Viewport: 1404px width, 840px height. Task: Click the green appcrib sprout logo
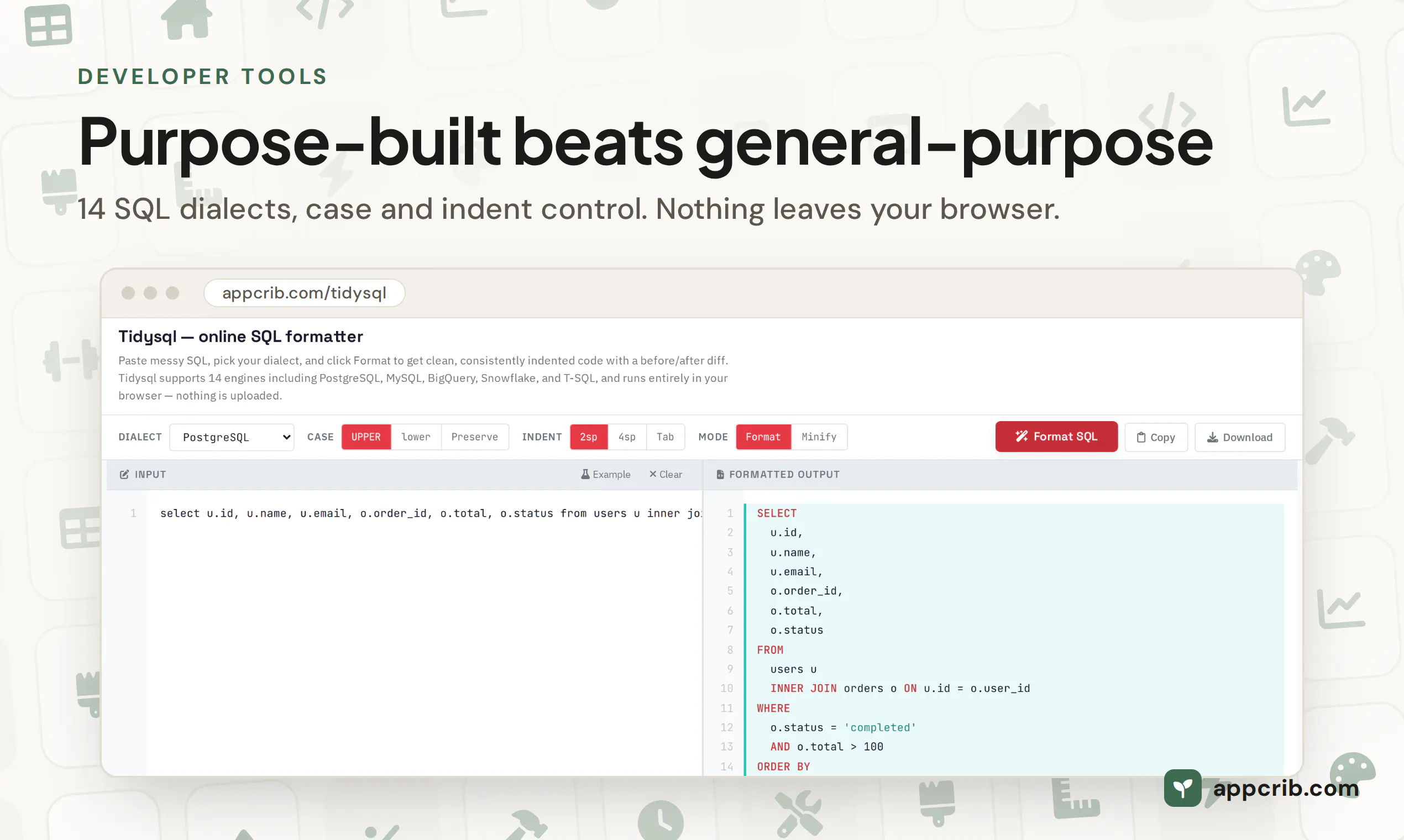[x=1182, y=788]
